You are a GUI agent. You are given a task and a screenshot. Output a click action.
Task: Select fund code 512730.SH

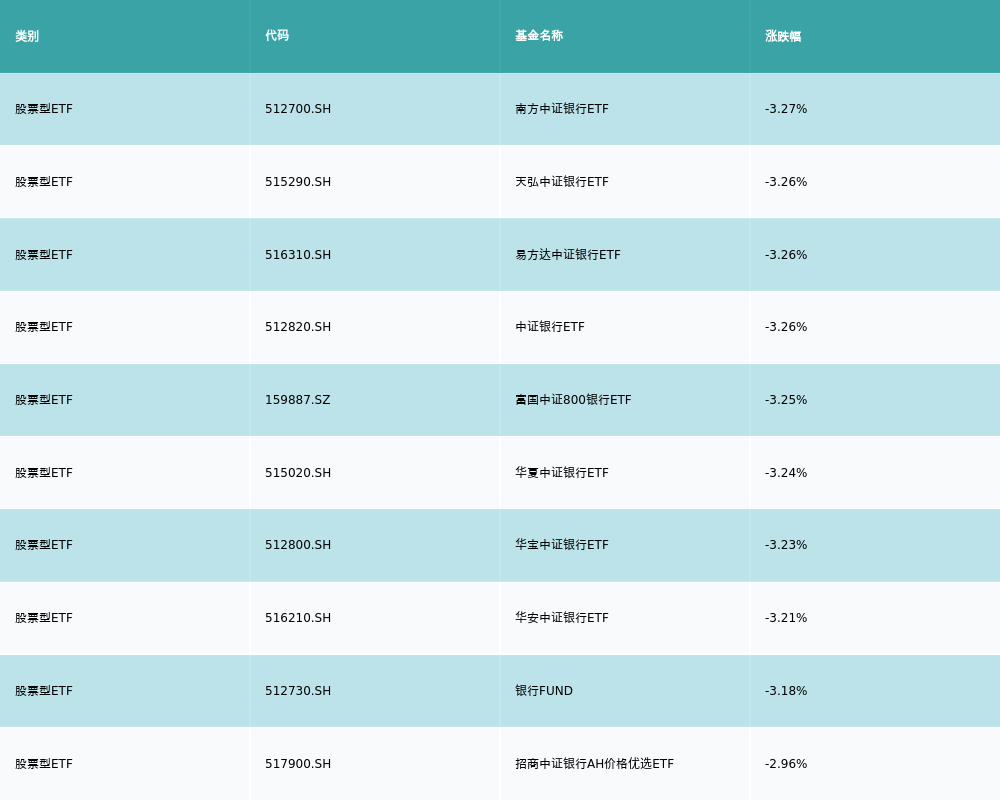coord(298,691)
